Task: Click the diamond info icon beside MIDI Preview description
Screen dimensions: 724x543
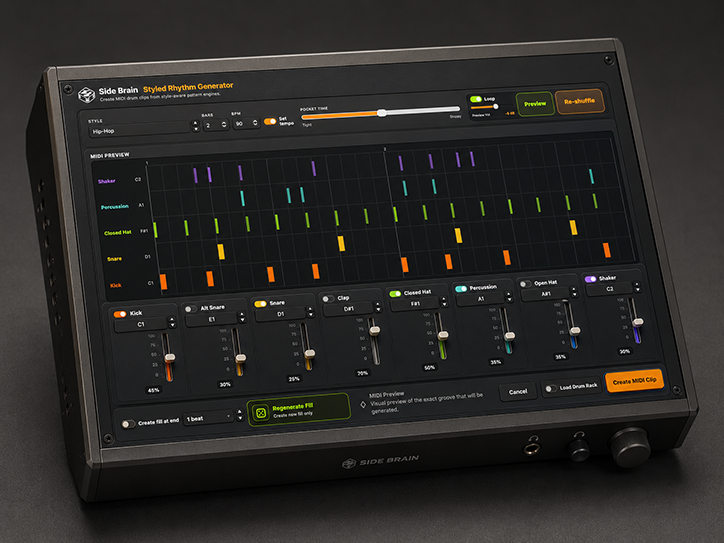Action: click(x=363, y=404)
